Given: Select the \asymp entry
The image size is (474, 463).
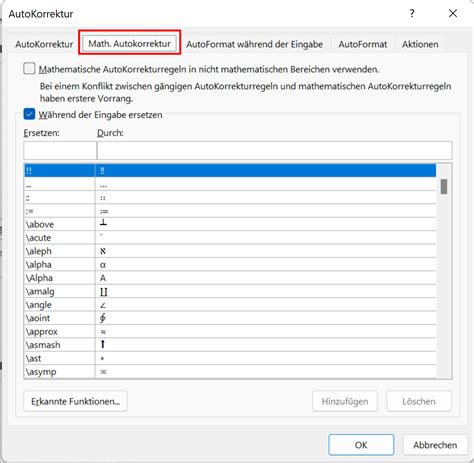Looking at the screenshot, I should (230, 372).
